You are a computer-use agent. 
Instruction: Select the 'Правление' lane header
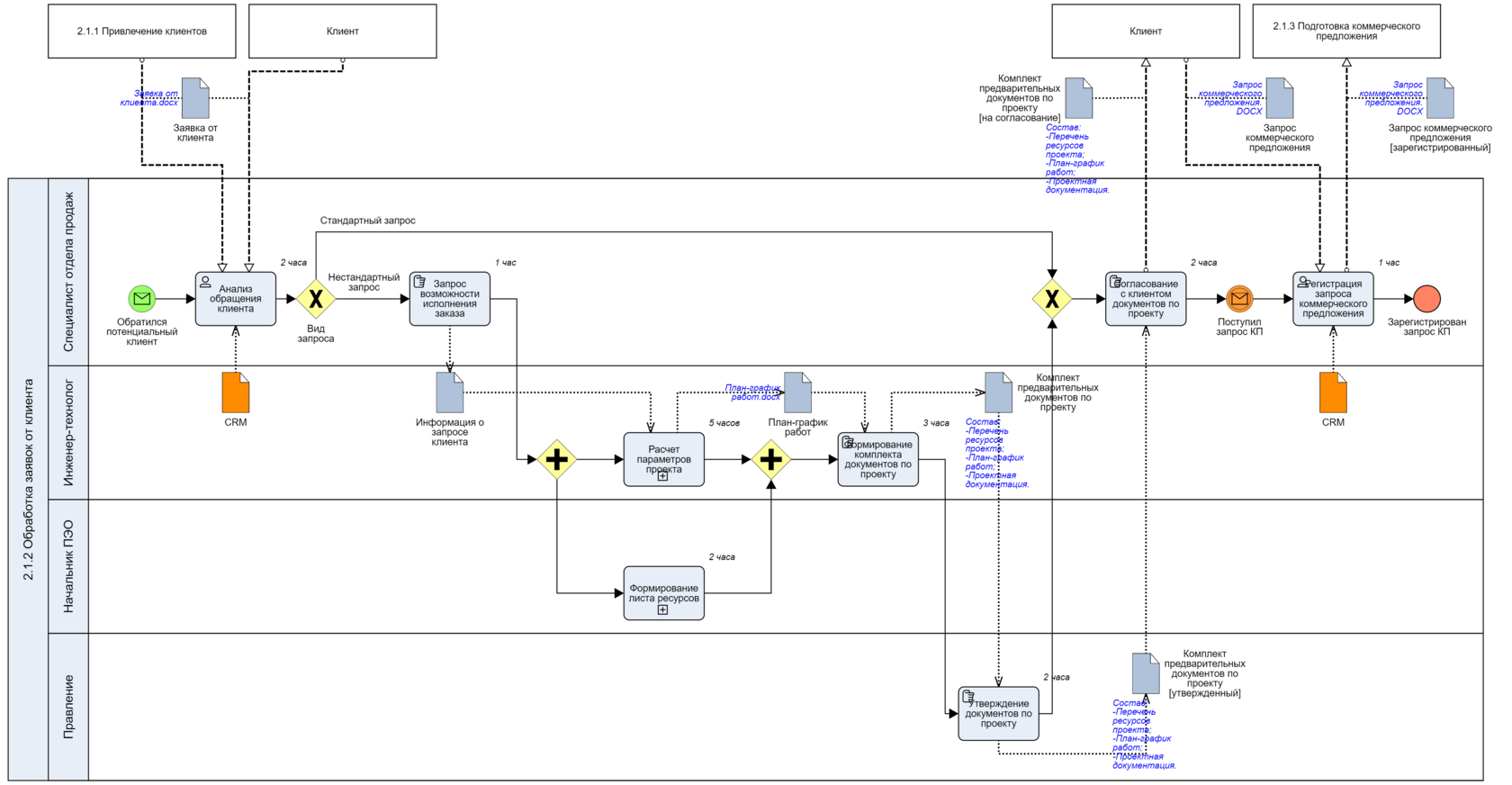point(68,707)
